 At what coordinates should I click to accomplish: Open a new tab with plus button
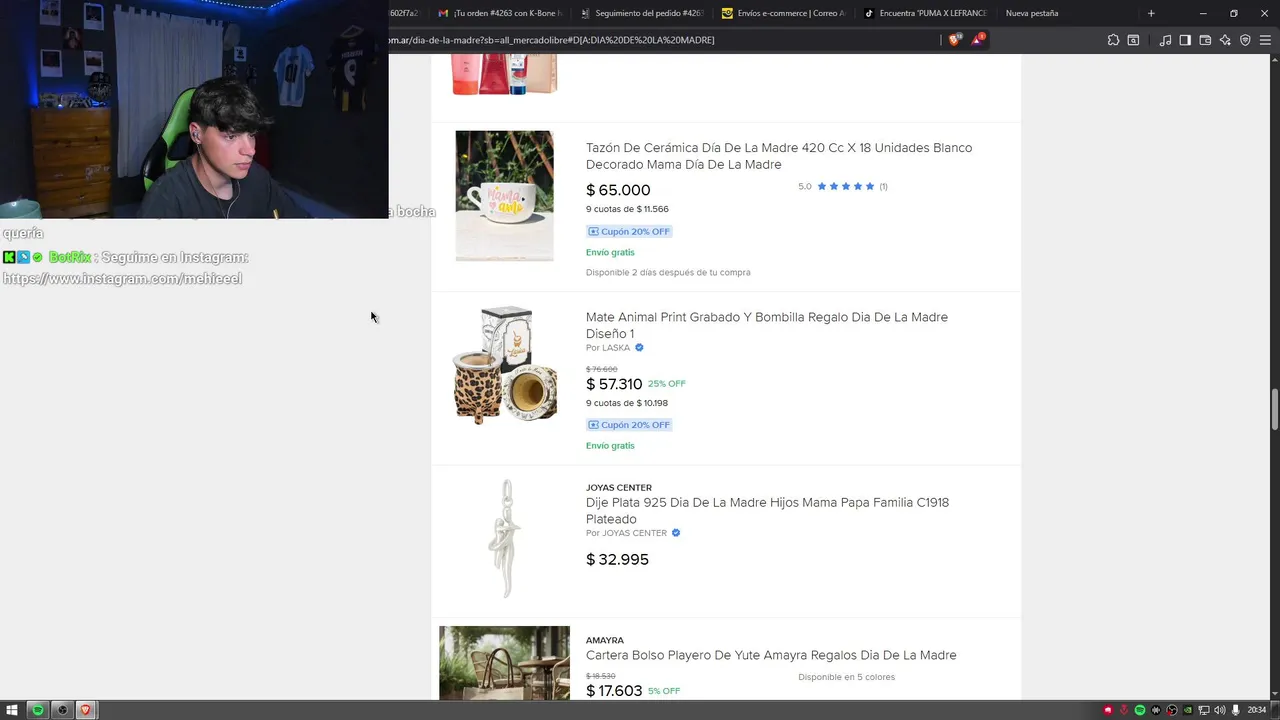point(1151,13)
